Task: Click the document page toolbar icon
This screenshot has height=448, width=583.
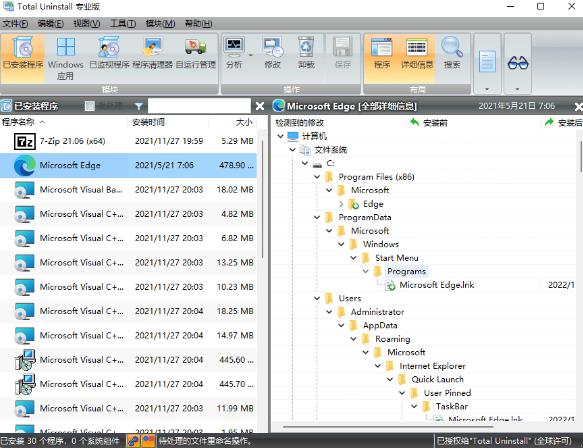Action: 487,61
